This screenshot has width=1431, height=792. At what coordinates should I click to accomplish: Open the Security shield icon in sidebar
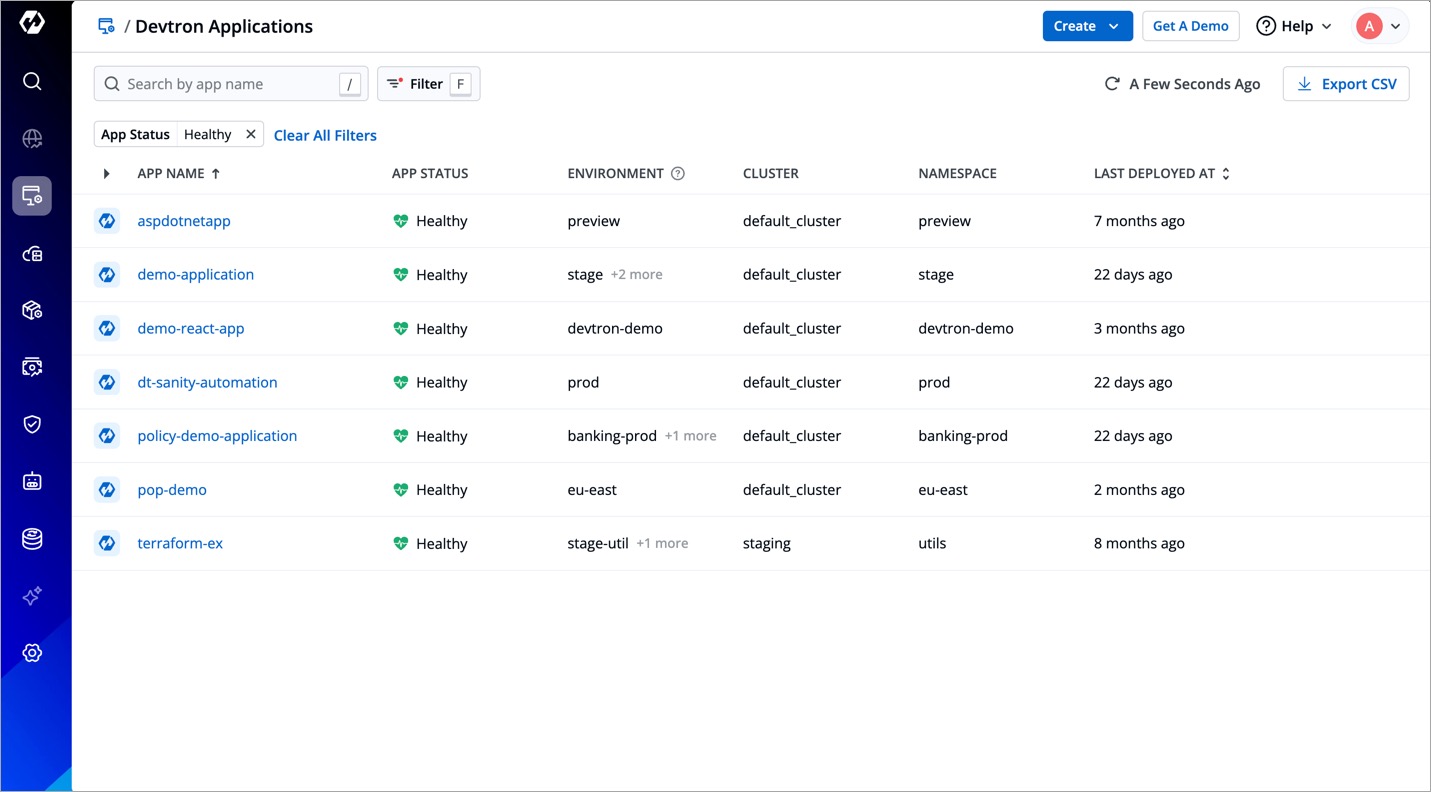[x=33, y=423]
